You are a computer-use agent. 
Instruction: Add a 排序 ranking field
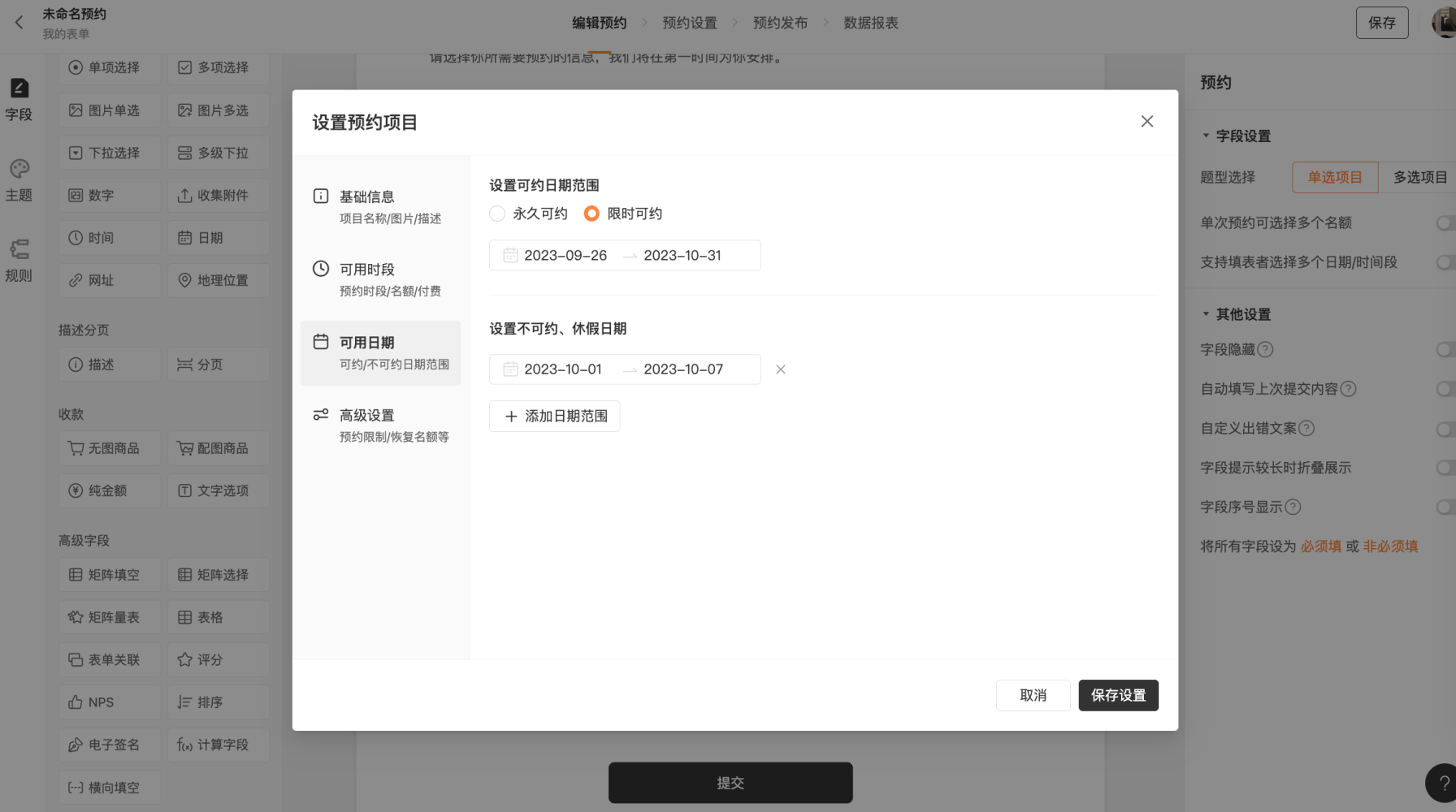pos(219,702)
